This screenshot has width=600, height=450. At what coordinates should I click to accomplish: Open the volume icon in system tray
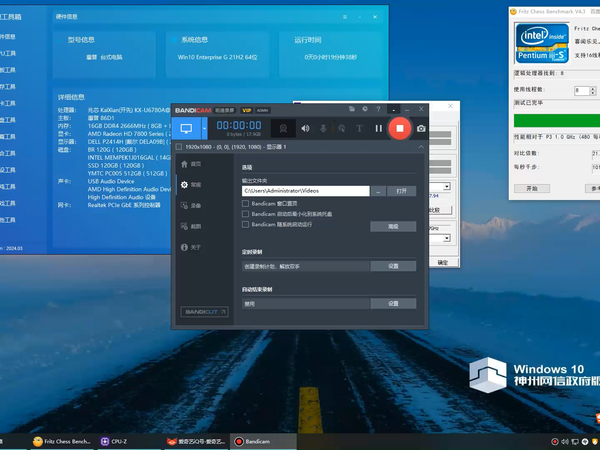tap(565, 442)
